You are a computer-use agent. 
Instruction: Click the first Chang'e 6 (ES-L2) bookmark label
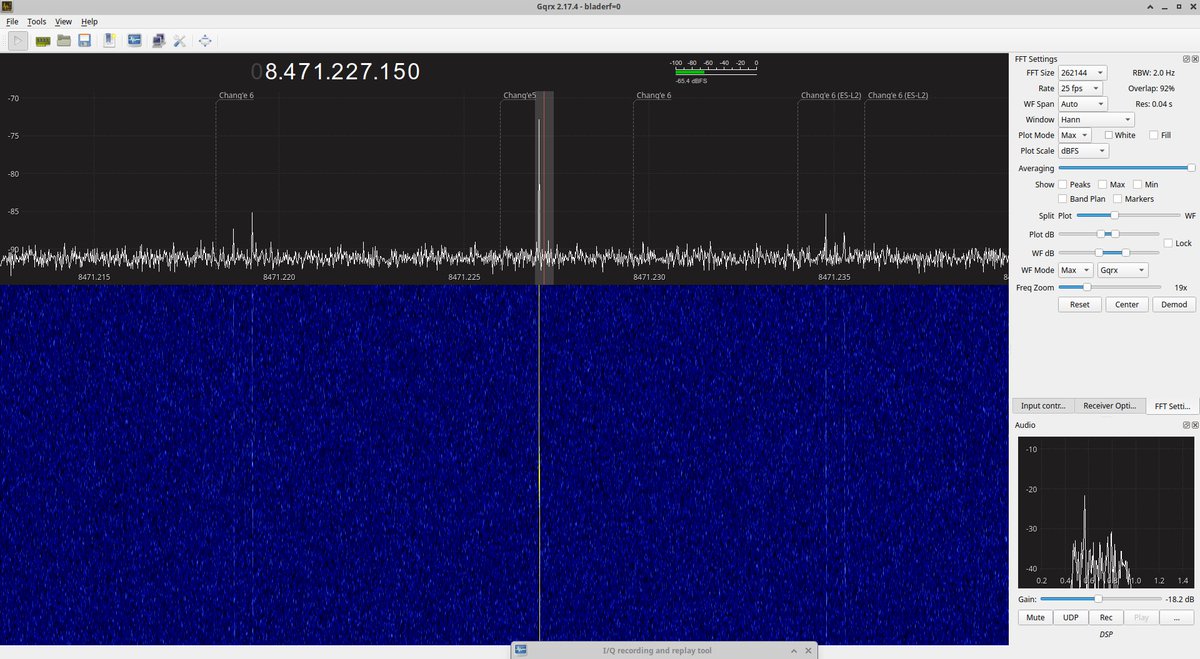831,96
